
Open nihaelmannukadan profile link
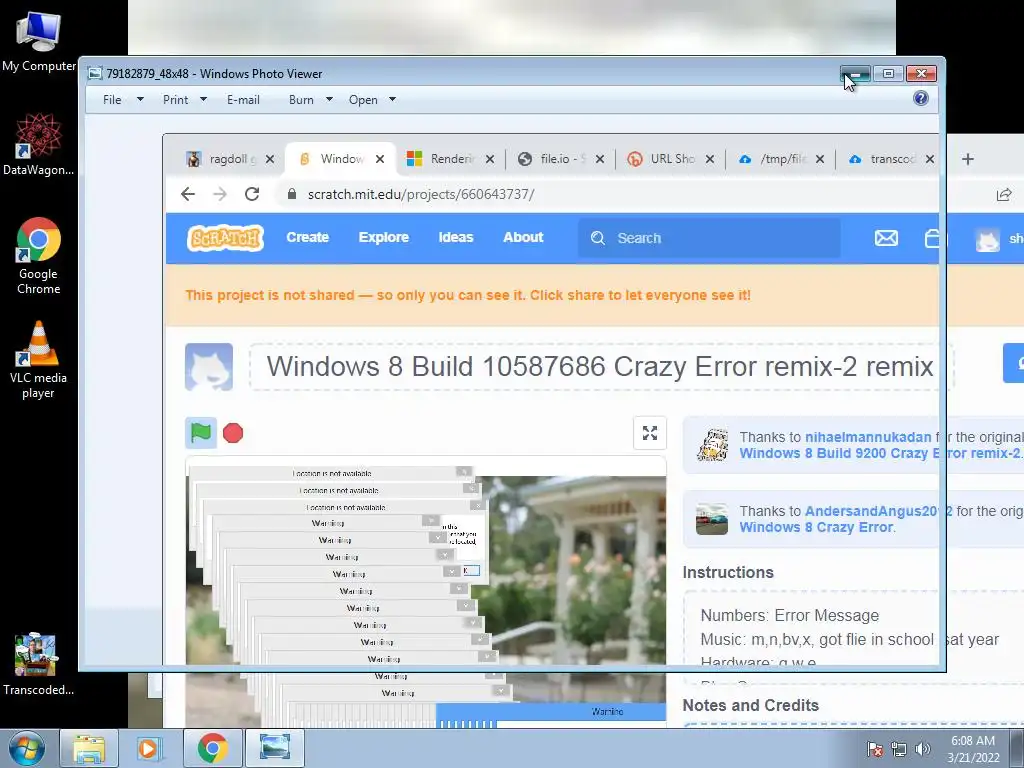(x=868, y=437)
